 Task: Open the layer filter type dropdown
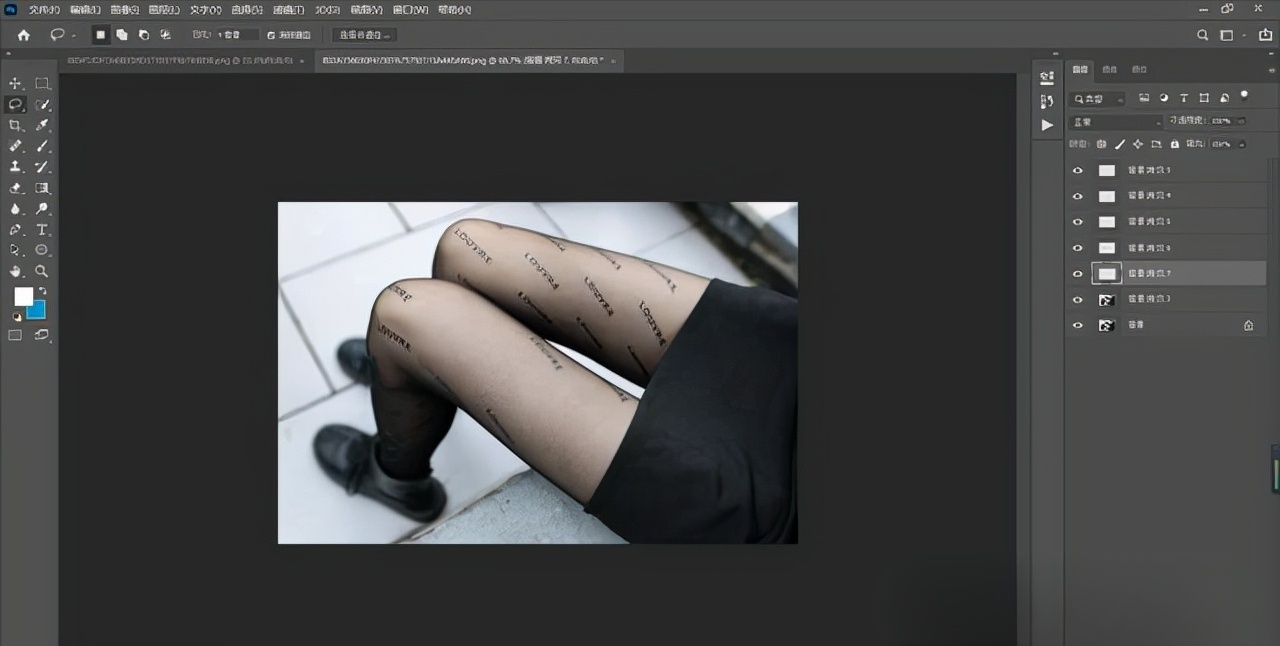click(1097, 99)
